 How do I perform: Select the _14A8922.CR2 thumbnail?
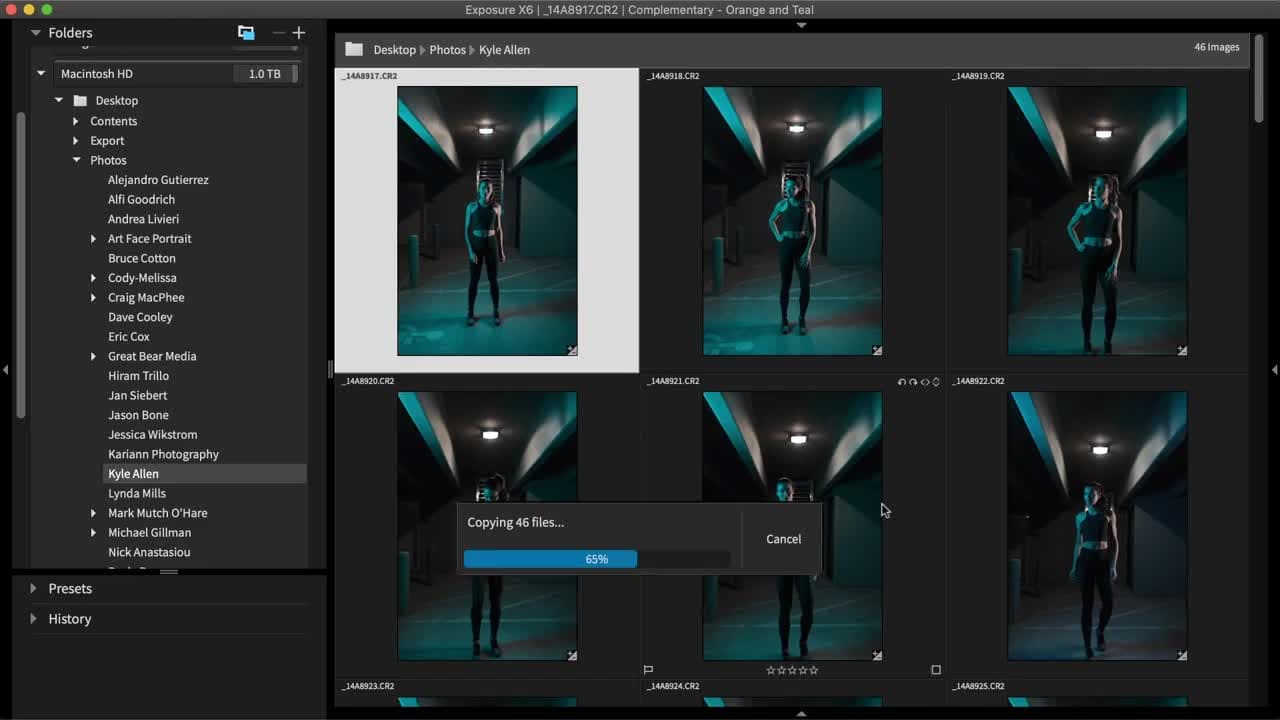tap(1097, 526)
